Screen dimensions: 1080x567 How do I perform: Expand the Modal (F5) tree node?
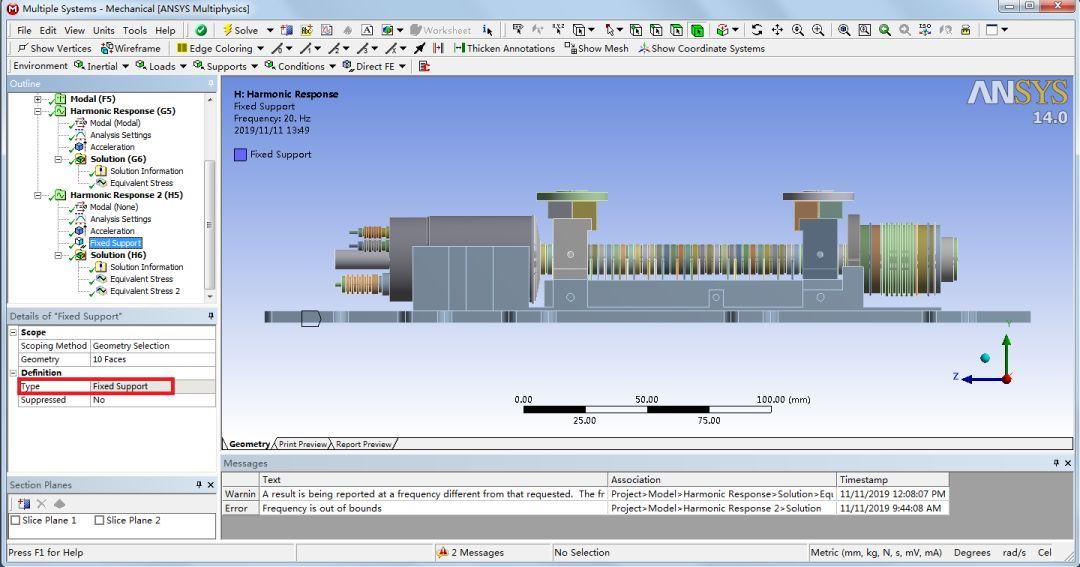(38, 99)
